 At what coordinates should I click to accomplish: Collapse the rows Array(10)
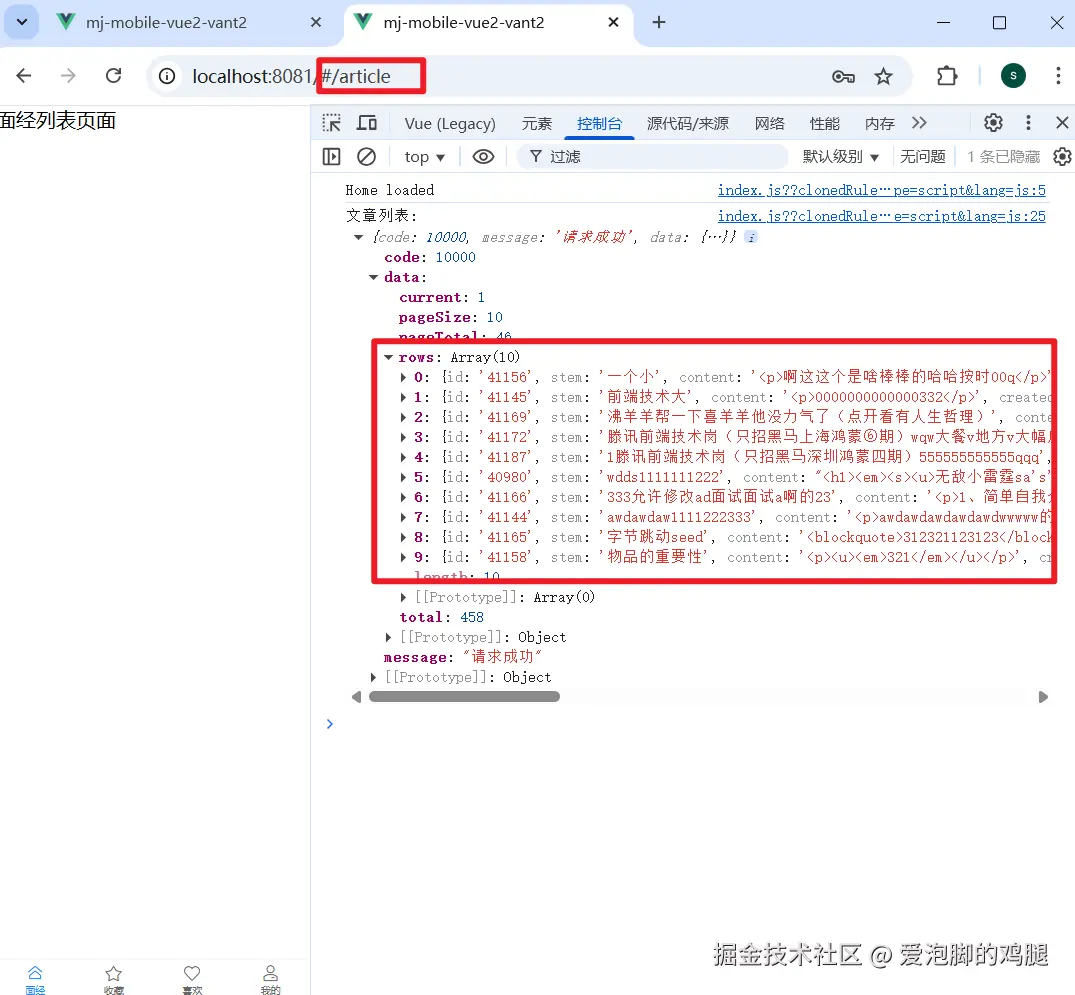pyautogui.click(x=389, y=357)
